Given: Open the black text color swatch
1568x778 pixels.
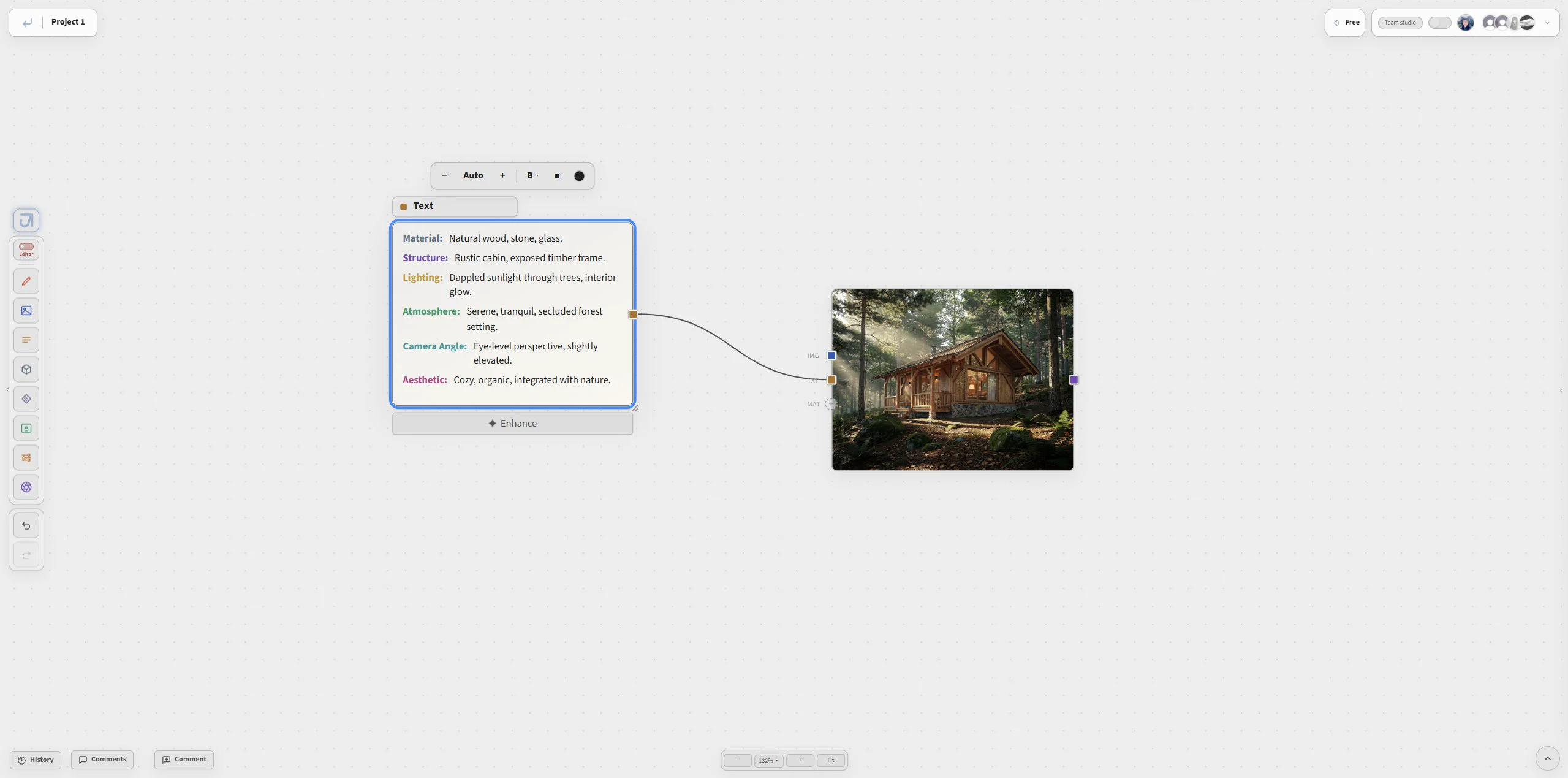Looking at the screenshot, I should (579, 176).
